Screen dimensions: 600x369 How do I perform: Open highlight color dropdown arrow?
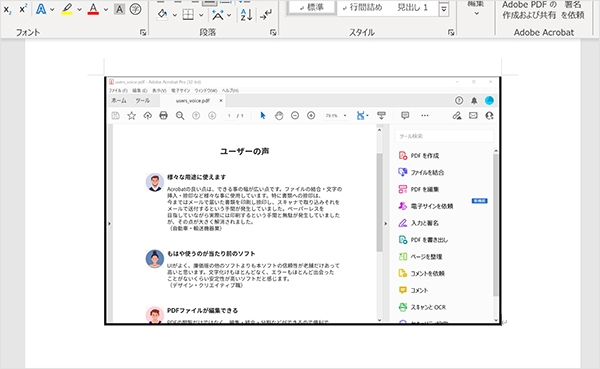[x=79, y=10]
